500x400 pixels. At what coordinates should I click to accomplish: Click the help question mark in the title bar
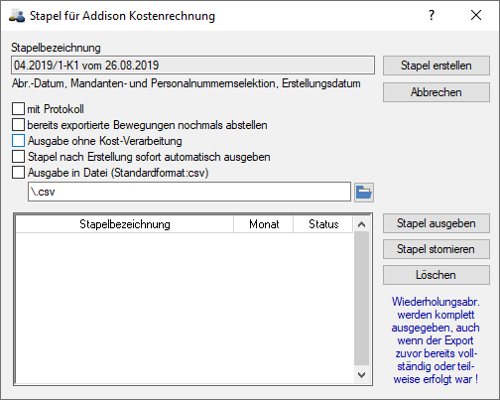pyautogui.click(x=432, y=15)
